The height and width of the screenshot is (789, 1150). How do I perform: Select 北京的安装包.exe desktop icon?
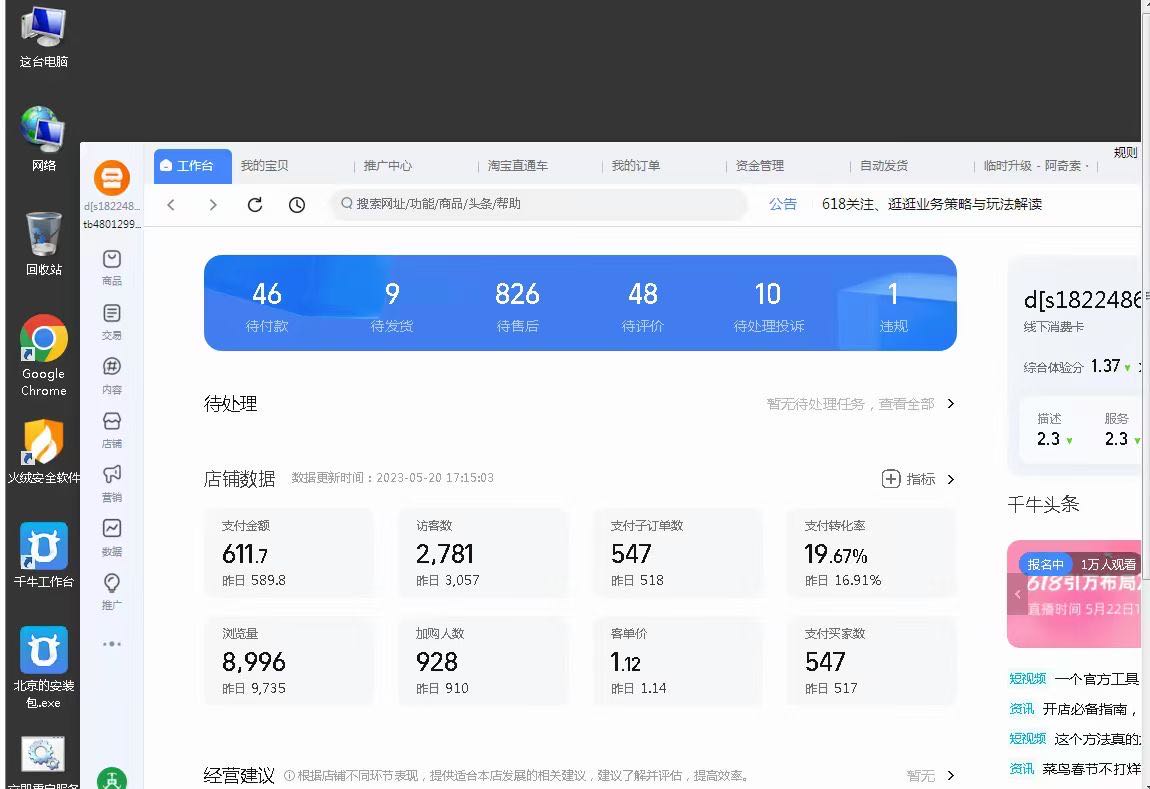tap(43, 667)
